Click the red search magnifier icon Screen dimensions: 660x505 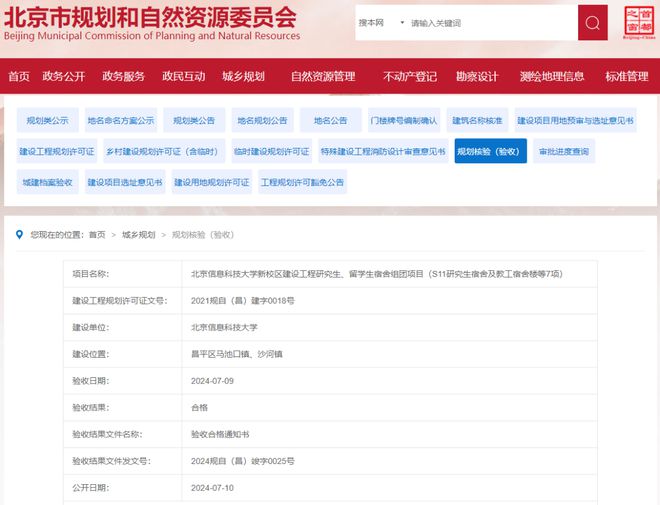tap(592, 22)
